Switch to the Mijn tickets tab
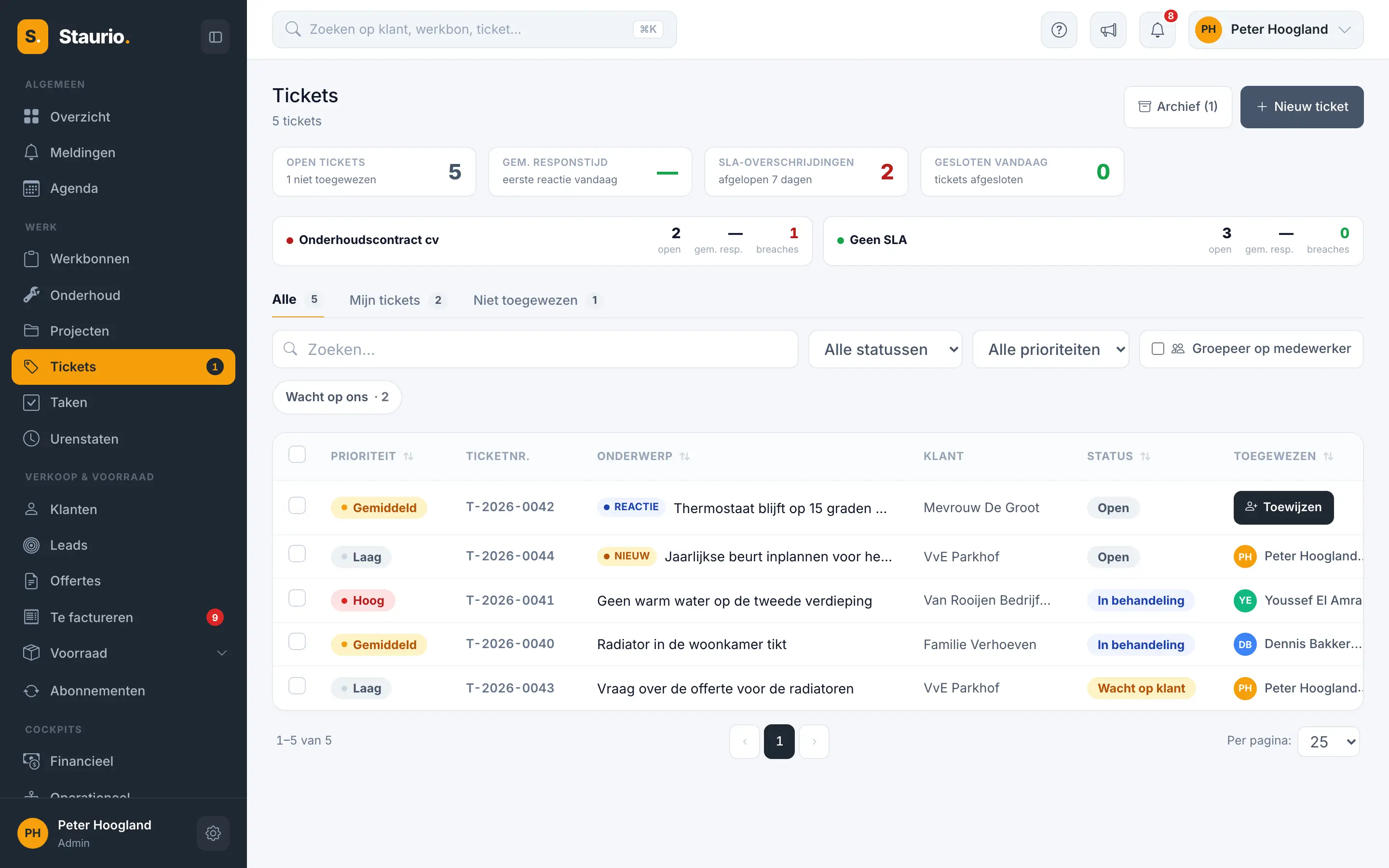Screen dimensions: 1389x868 point(398,300)
